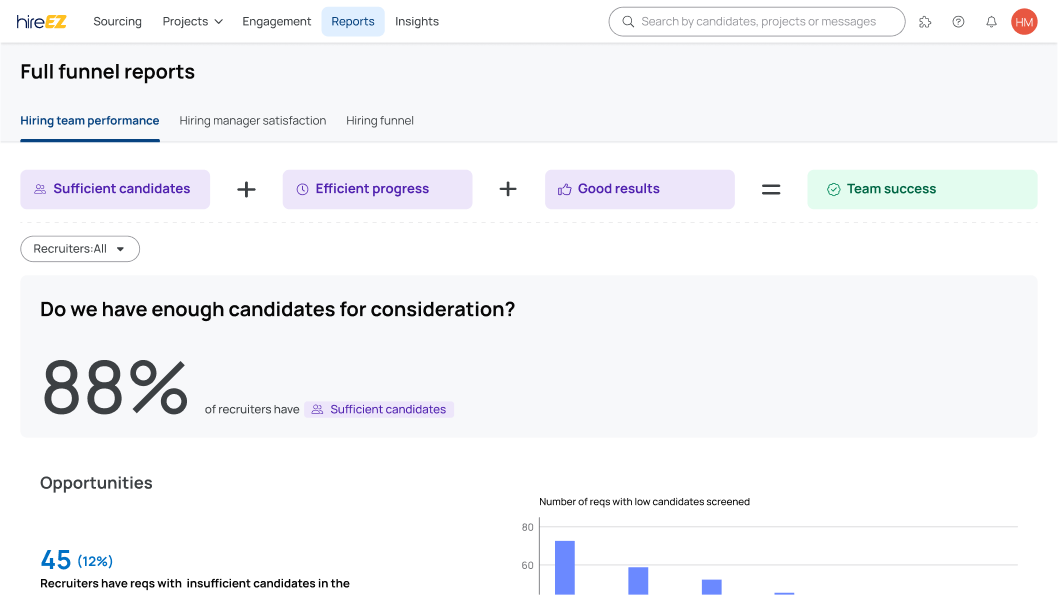Open the Recruiters: All filter dropdown
This screenshot has height=595, width=1058.
(x=80, y=249)
